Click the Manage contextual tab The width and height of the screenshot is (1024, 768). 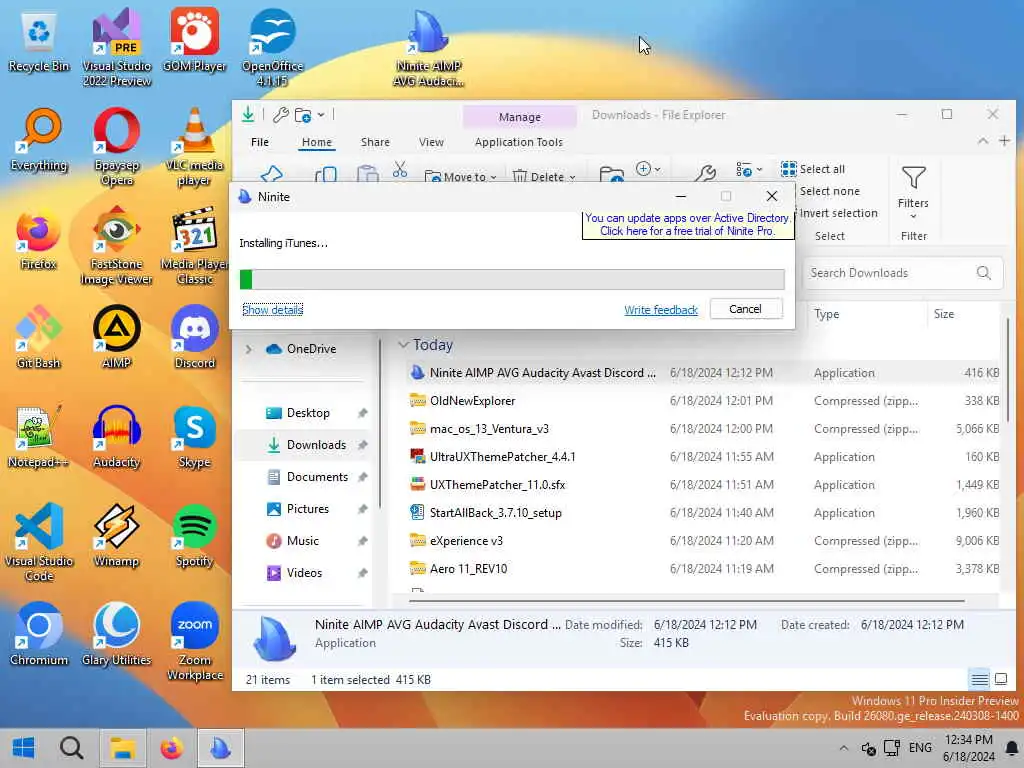click(520, 117)
